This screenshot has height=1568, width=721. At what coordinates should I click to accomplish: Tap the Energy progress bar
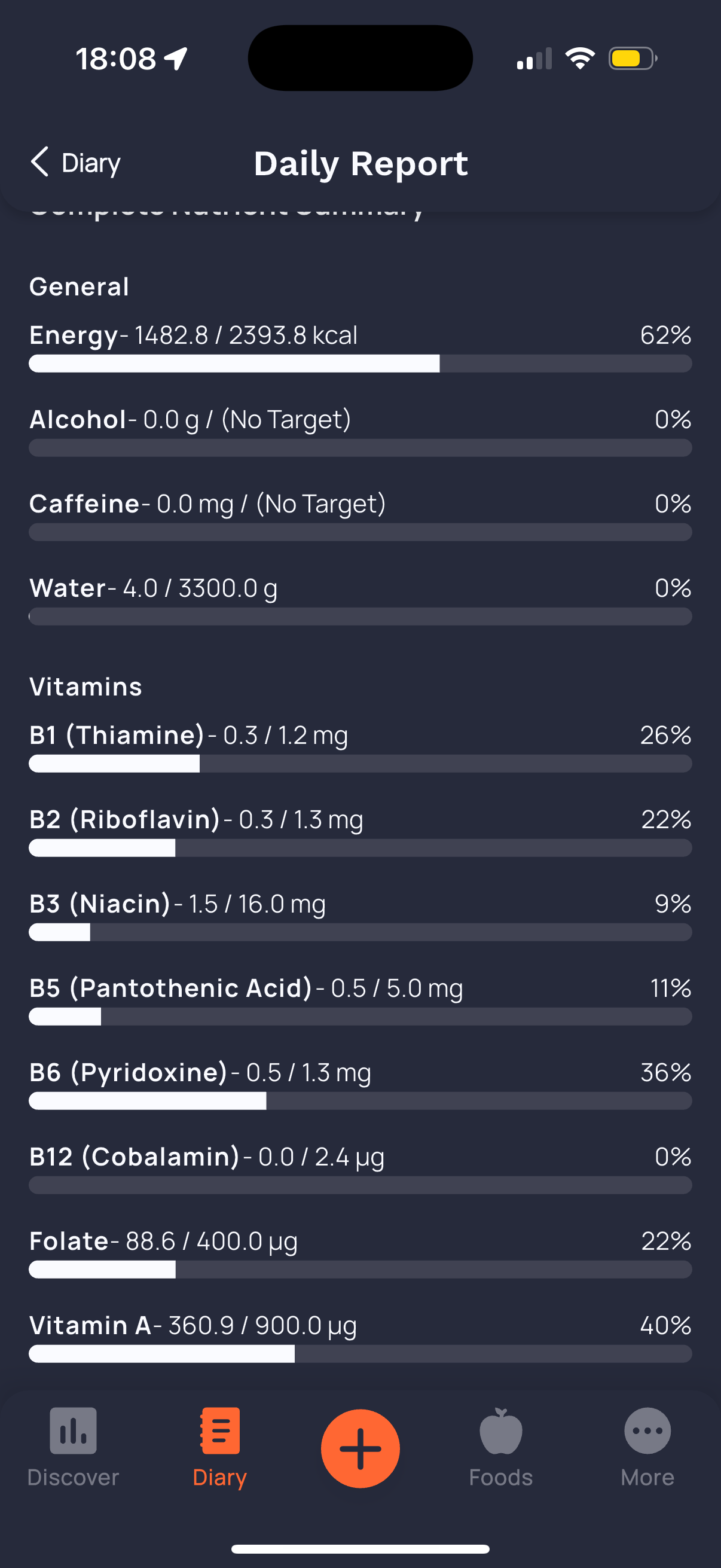360,364
